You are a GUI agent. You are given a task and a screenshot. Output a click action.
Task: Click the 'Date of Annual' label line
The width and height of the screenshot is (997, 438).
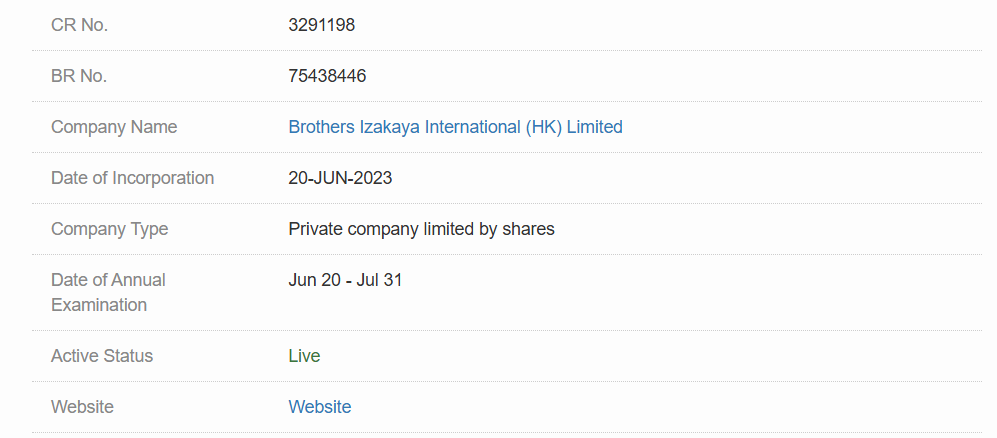108,280
